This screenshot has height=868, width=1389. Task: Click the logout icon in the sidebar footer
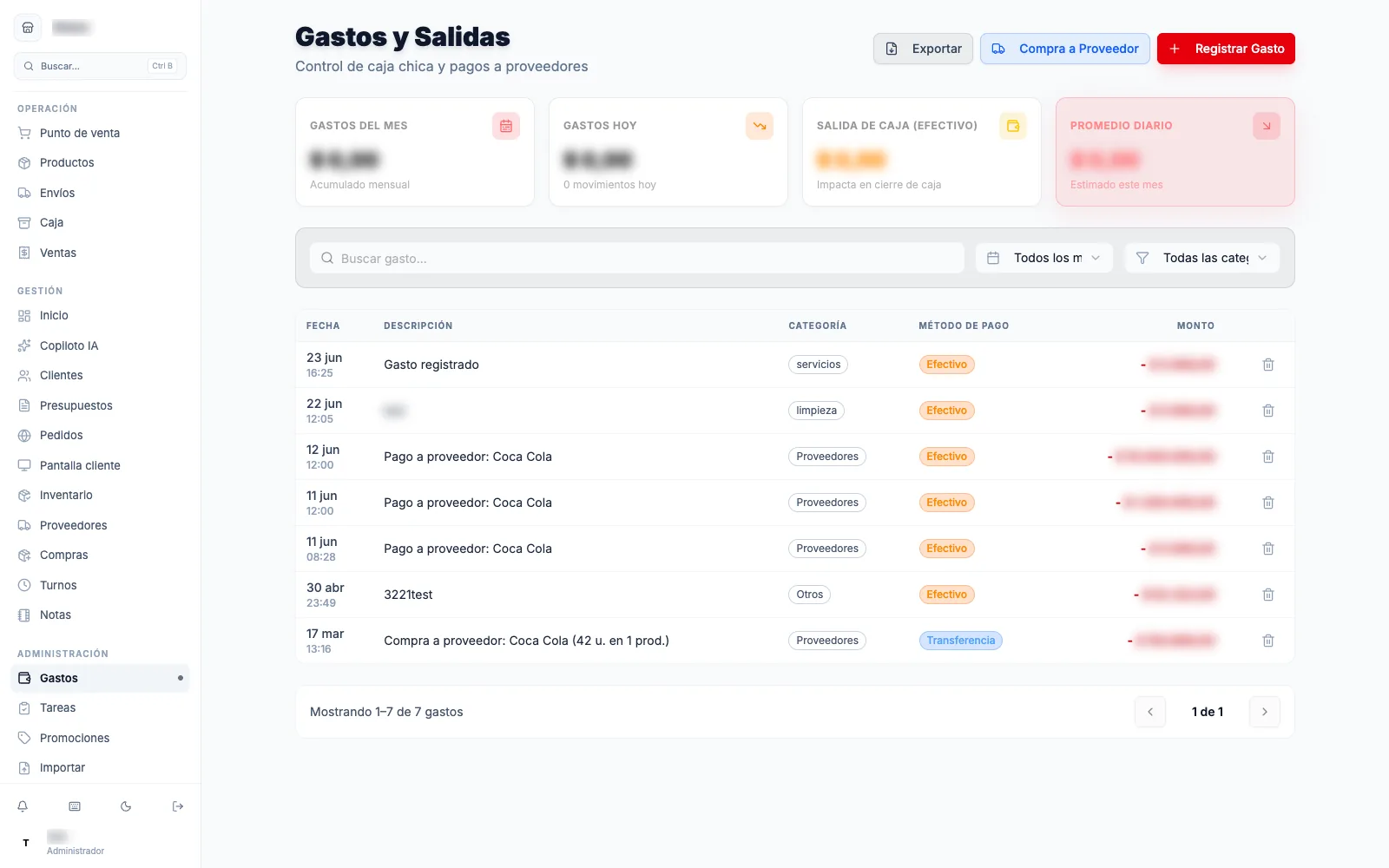pyautogui.click(x=178, y=806)
